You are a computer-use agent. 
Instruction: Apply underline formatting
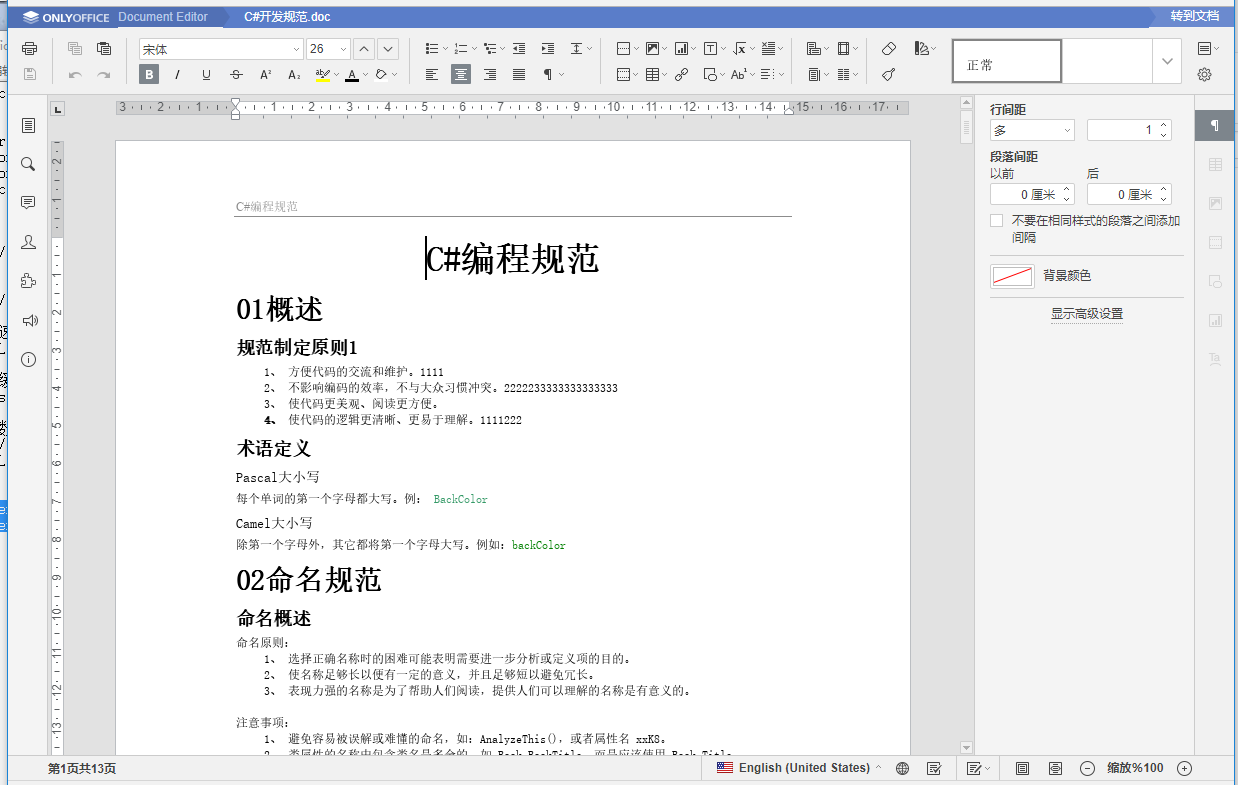tap(207, 74)
